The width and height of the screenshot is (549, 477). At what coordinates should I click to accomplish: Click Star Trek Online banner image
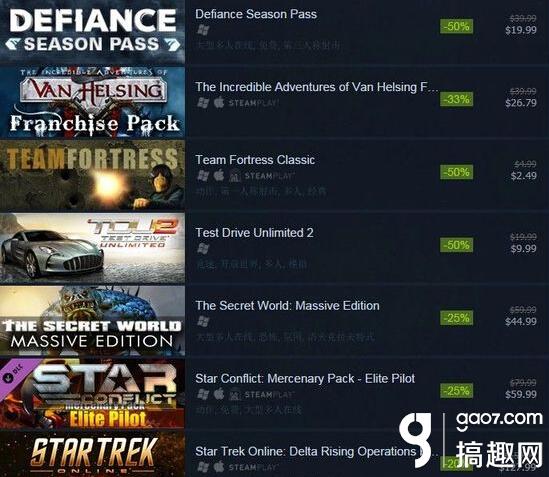(x=92, y=454)
